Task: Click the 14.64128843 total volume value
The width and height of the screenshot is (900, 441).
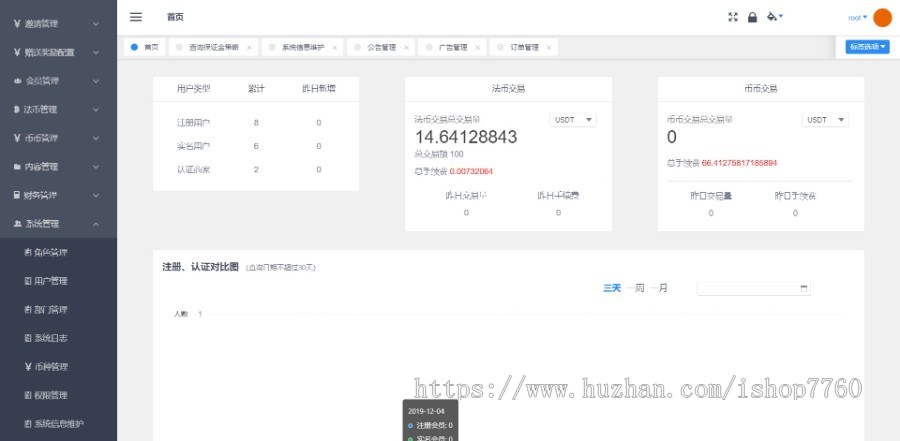Action: tap(466, 137)
